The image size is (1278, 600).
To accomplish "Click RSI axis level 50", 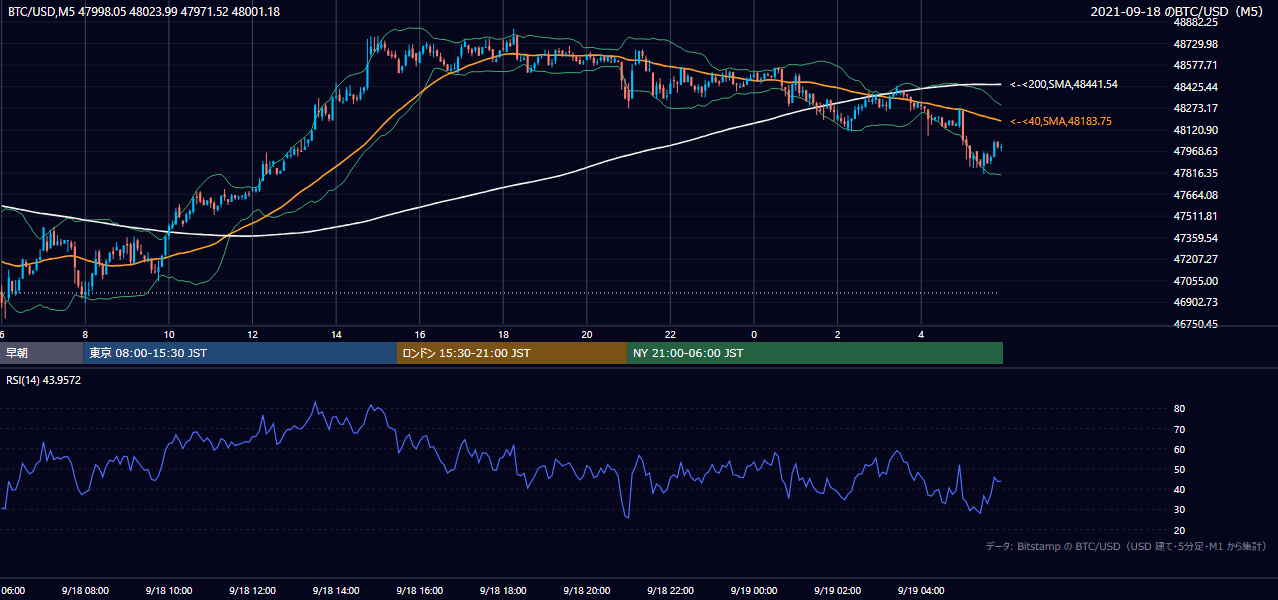I will click(1179, 469).
